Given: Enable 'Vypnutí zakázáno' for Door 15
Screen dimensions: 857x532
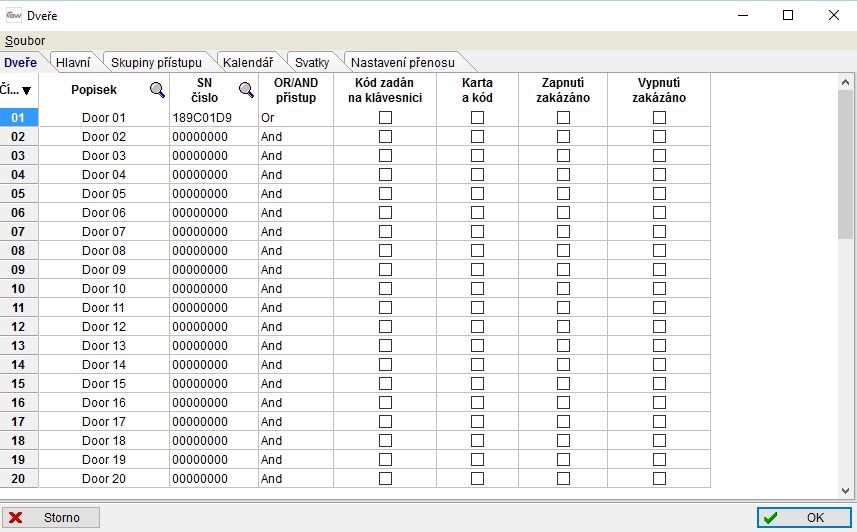Looking at the screenshot, I should 659,384.
